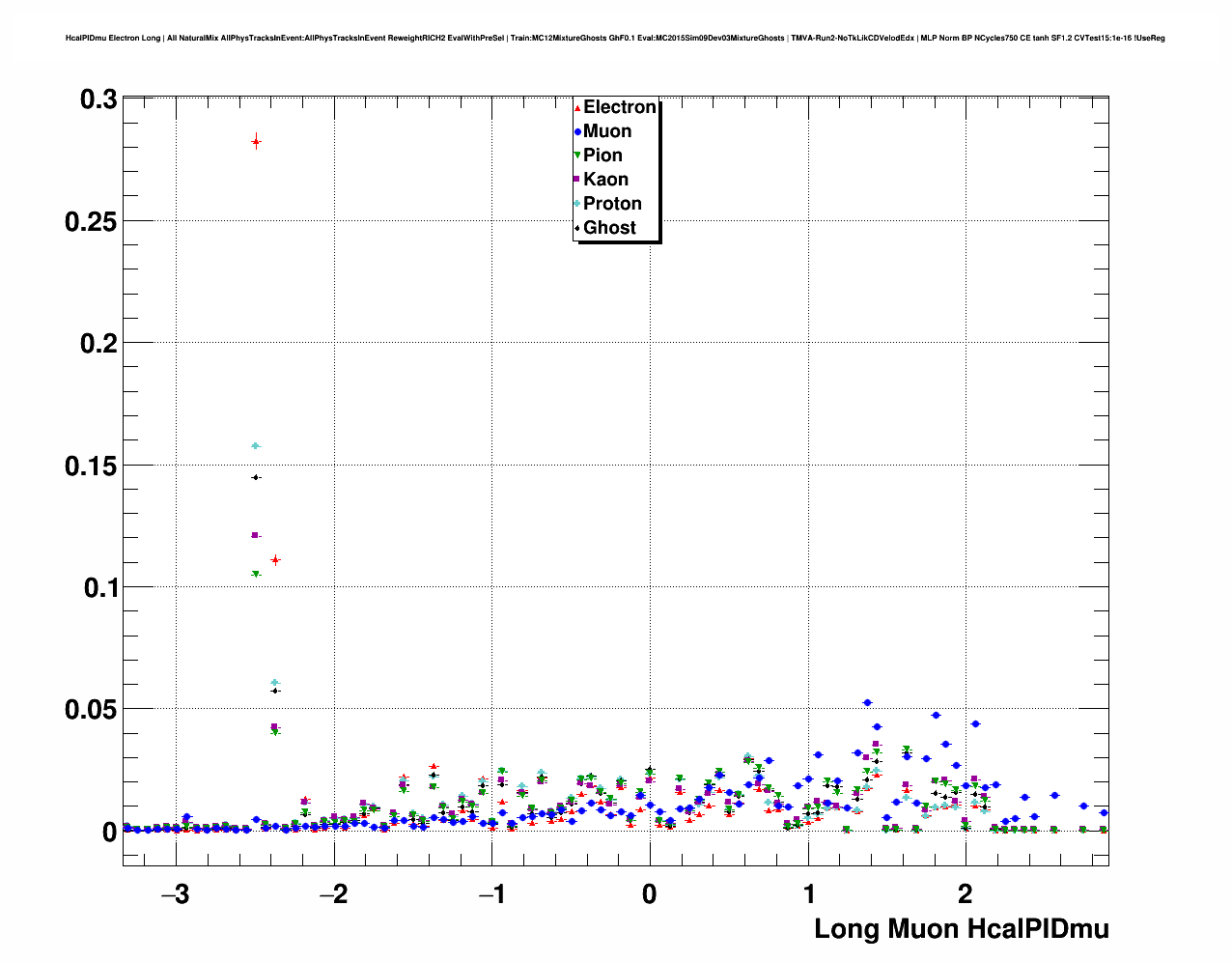
Task: Select the Muon legend label
Action: (x=607, y=131)
